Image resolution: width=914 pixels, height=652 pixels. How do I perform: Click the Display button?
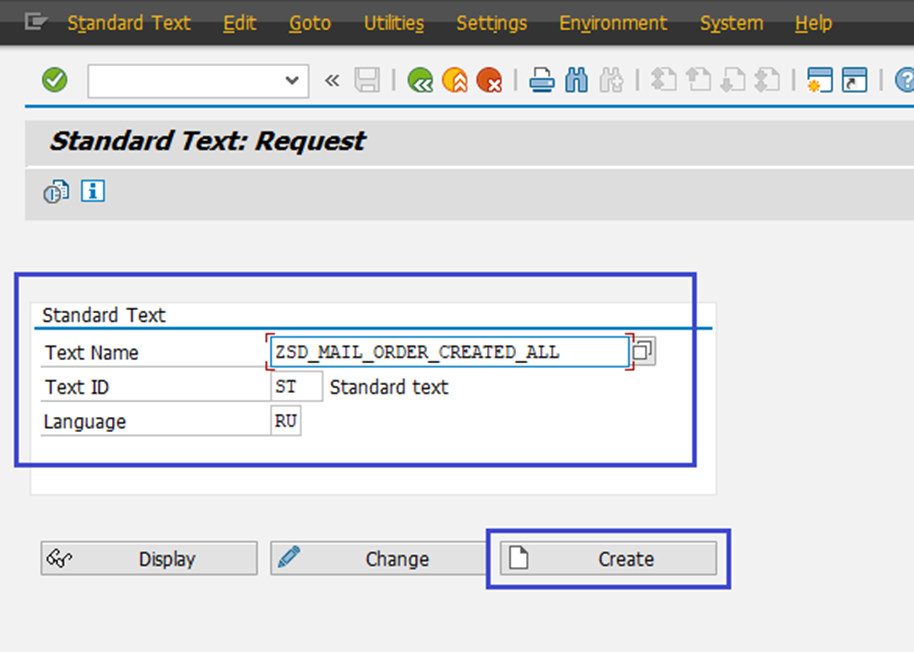pyautogui.click(x=149, y=558)
